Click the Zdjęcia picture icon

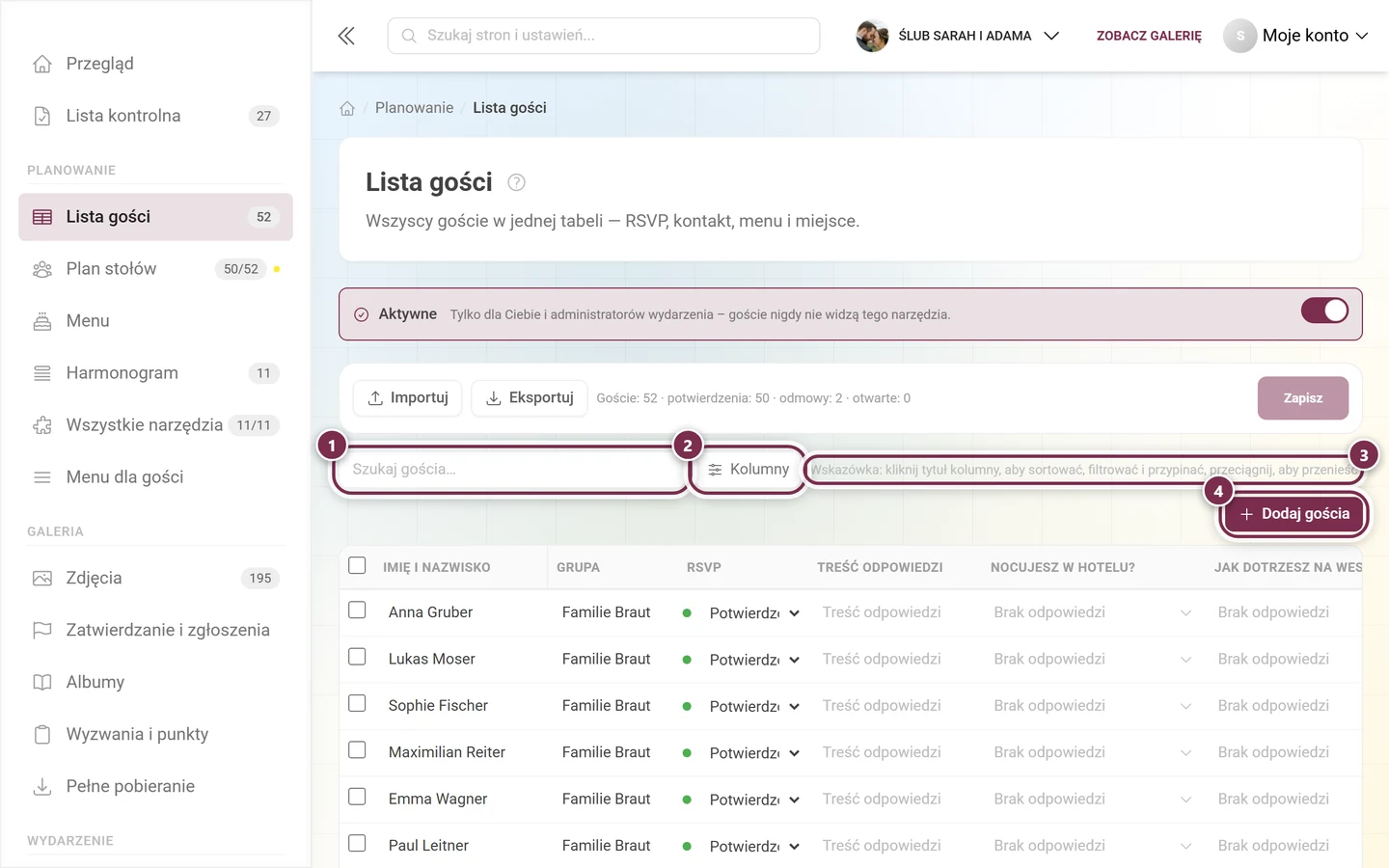(42, 579)
